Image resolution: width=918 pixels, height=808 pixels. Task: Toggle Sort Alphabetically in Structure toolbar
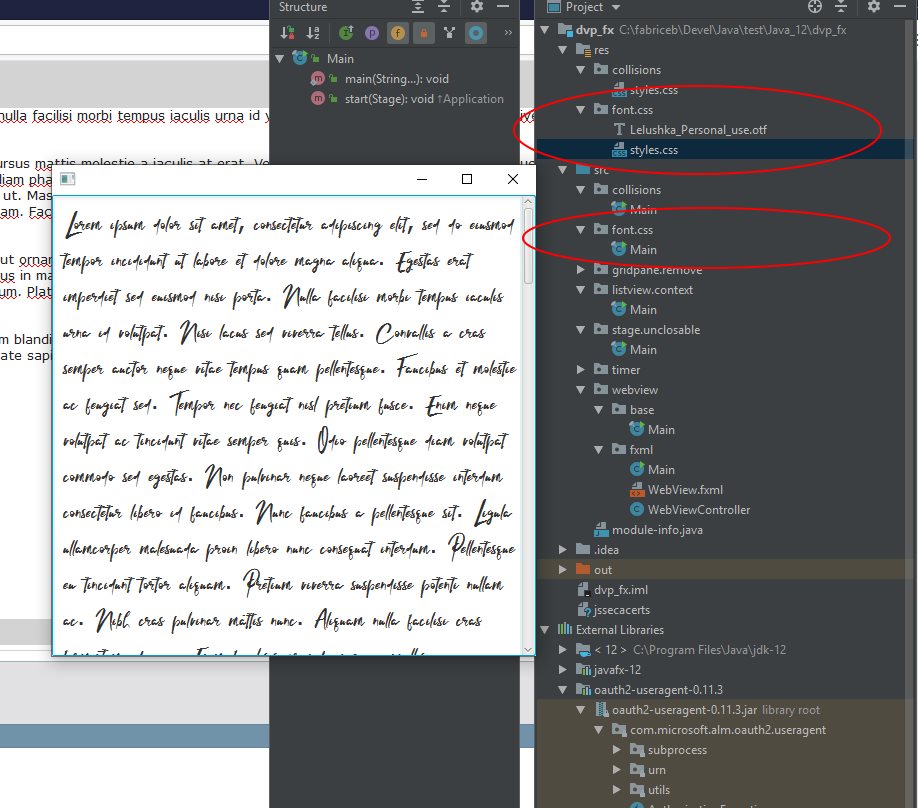click(x=313, y=33)
